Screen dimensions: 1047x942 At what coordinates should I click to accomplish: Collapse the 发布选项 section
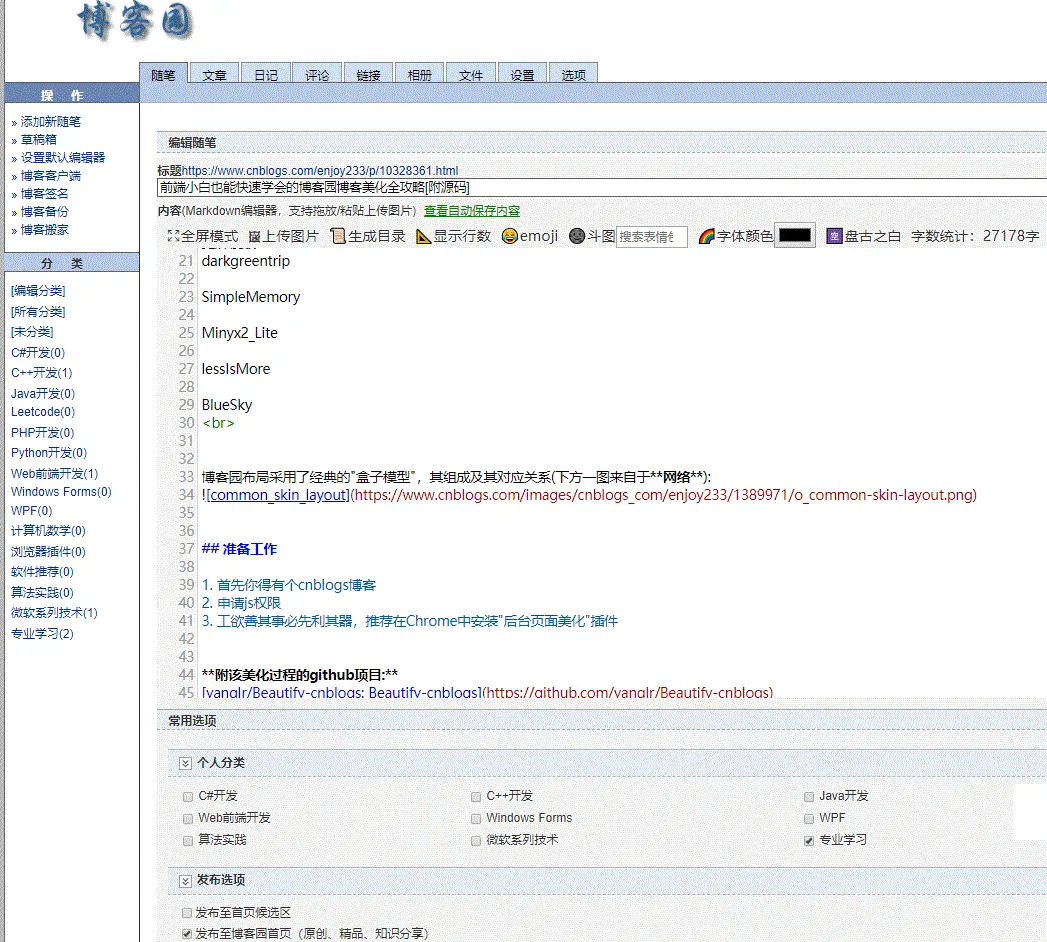[185, 880]
